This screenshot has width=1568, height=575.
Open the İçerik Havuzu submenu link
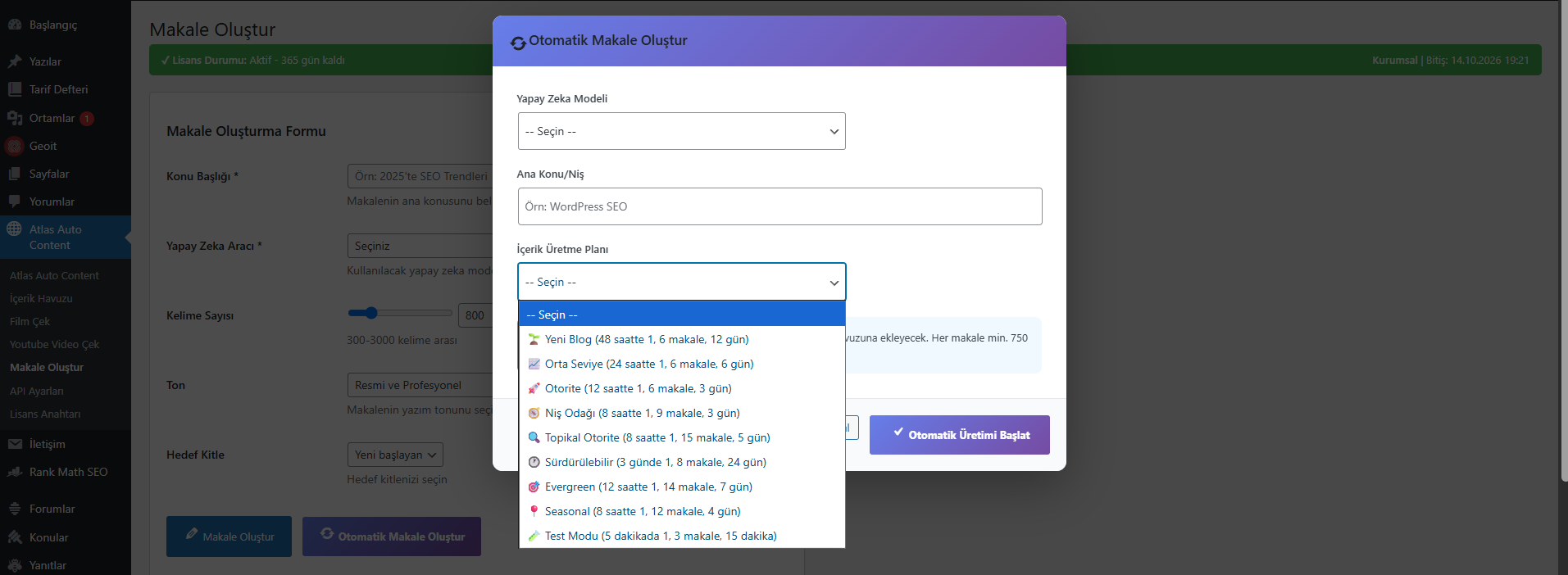tap(41, 299)
